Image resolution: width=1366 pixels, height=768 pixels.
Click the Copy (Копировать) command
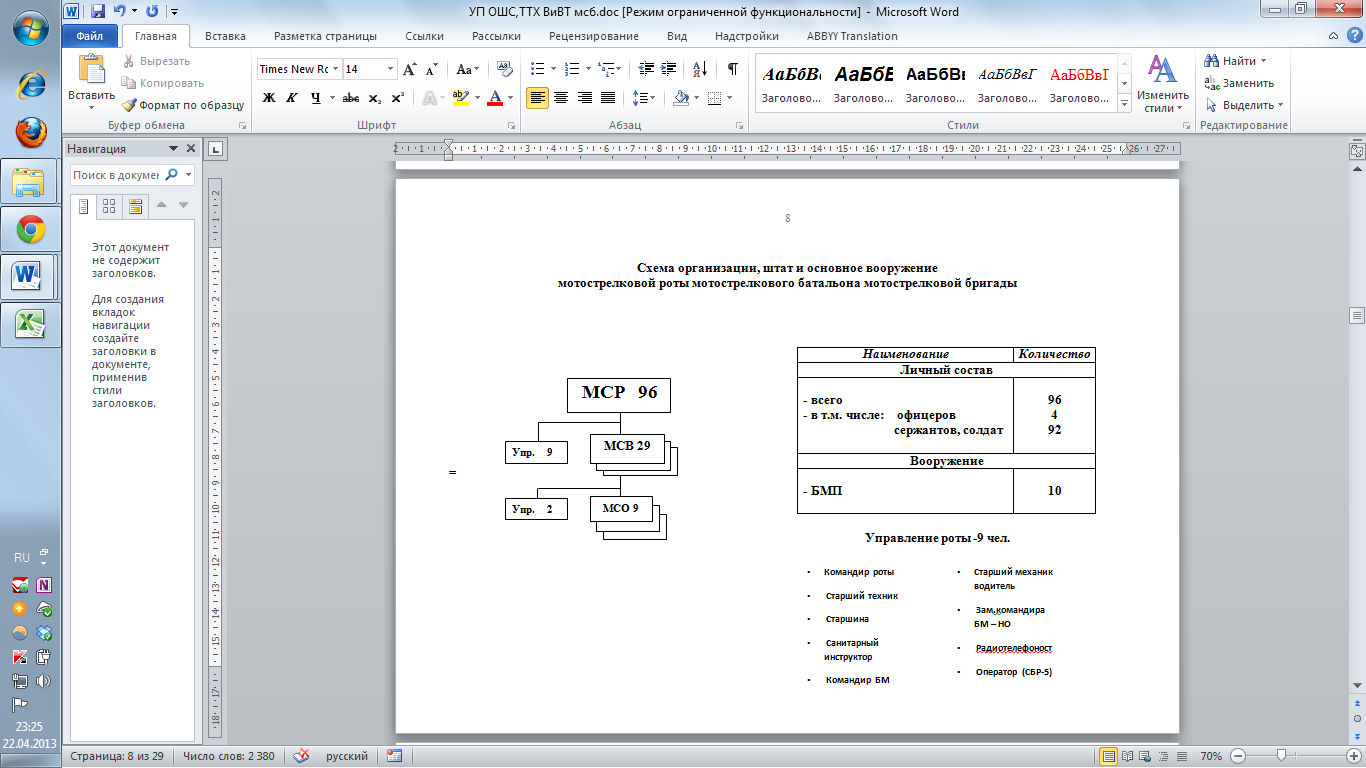tap(163, 83)
